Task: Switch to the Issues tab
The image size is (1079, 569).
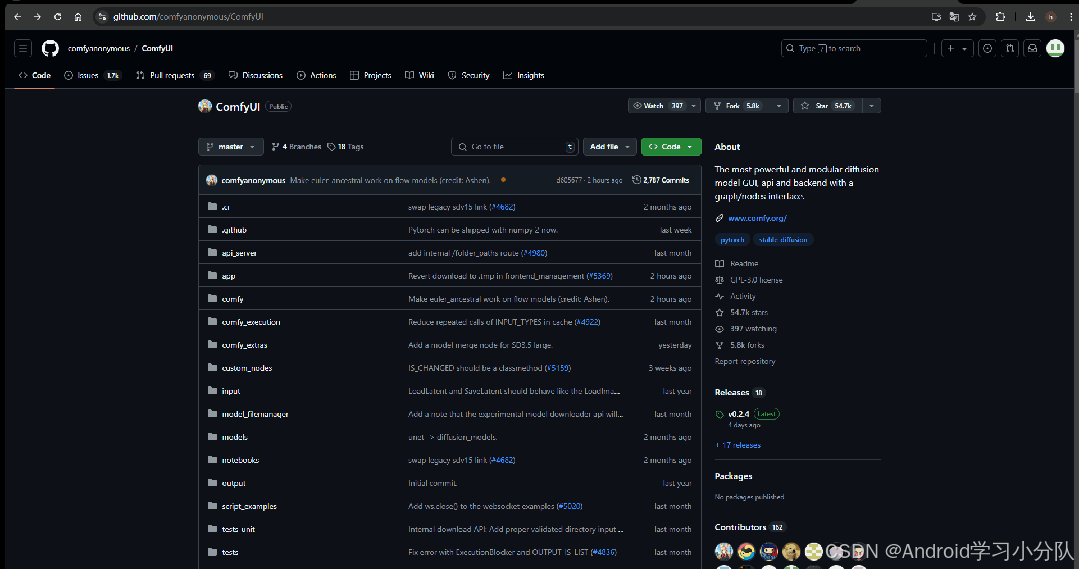Action: 92,76
